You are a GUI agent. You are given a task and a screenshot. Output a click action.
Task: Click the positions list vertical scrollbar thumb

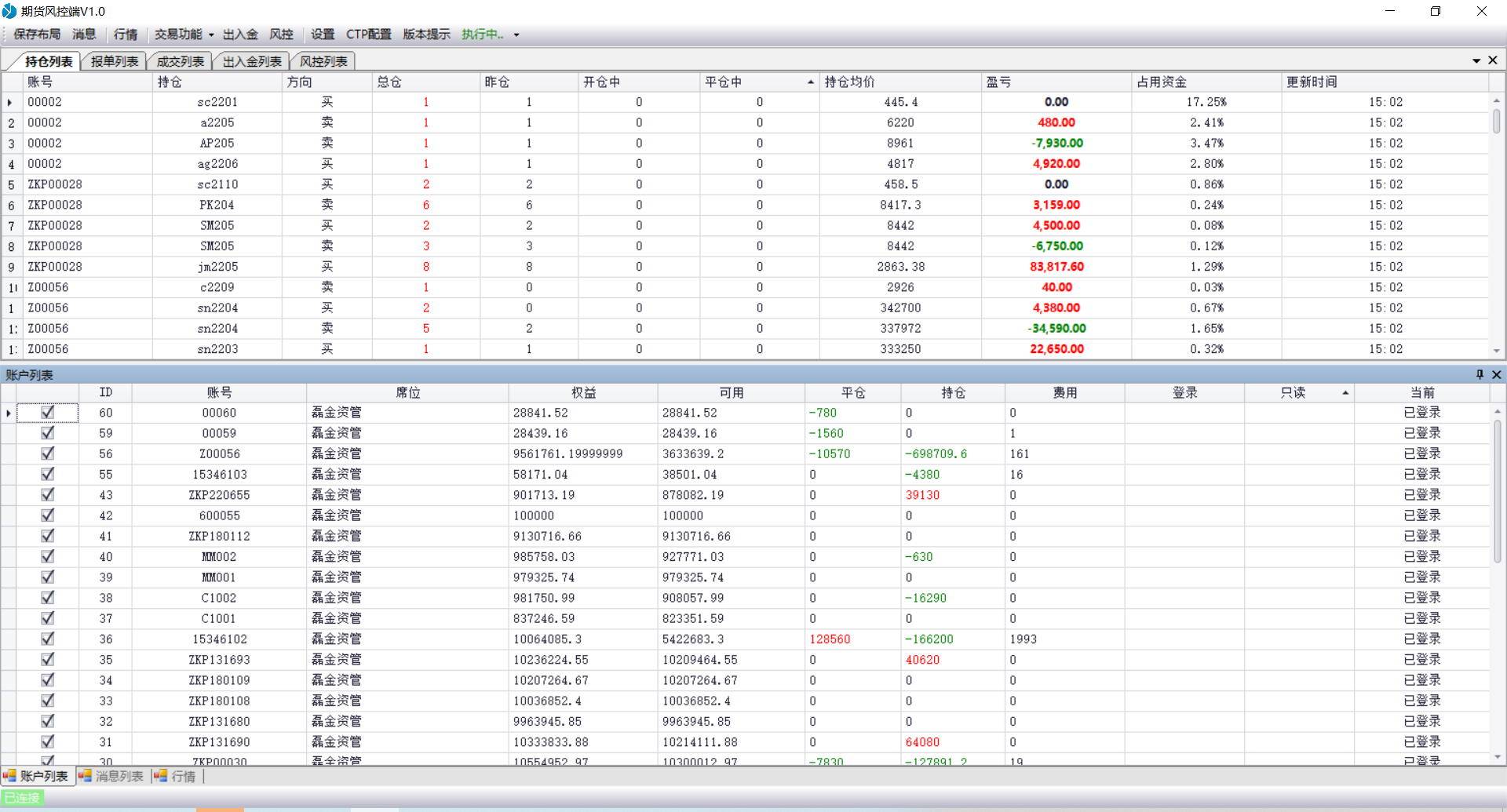1496,121
